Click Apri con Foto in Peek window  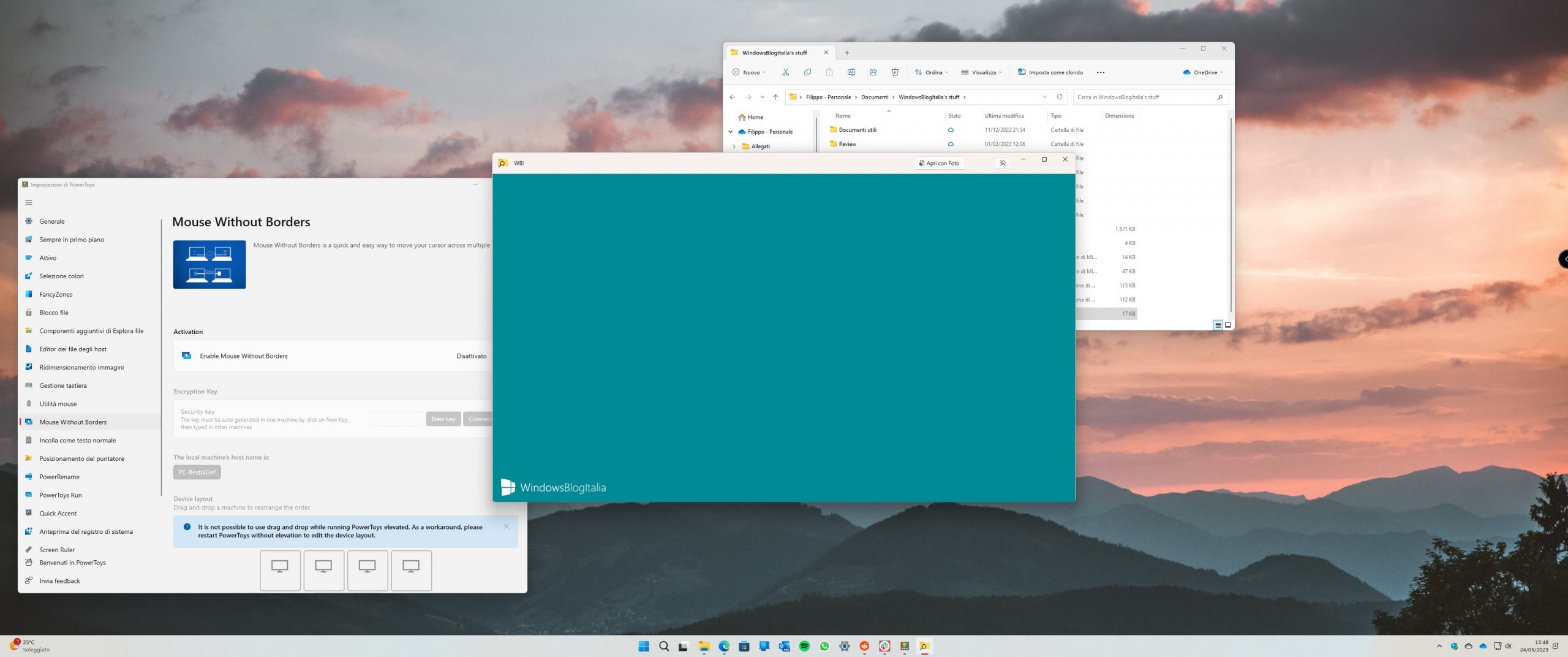[x=939, y=163]
